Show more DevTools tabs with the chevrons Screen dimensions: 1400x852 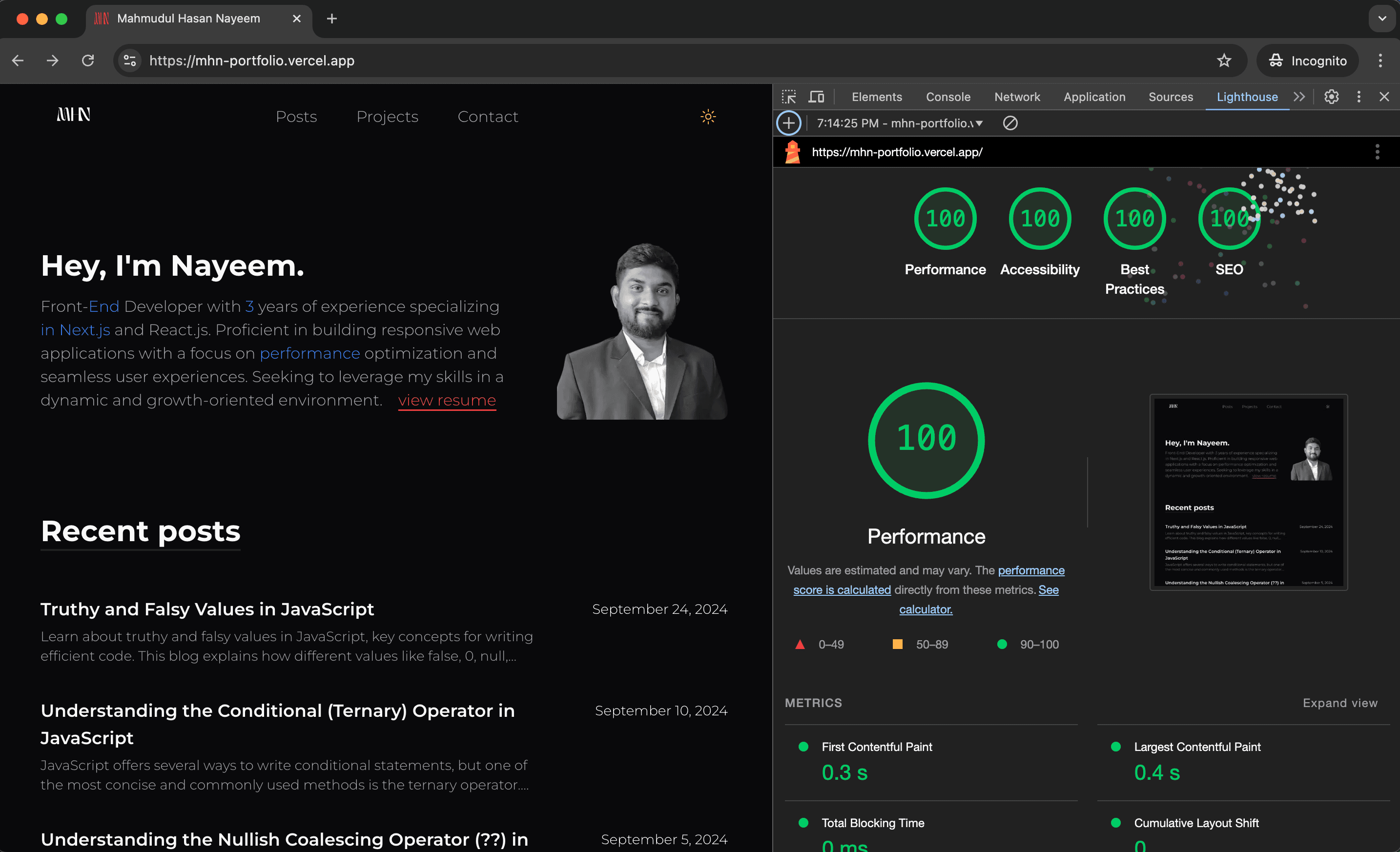point(1299,97)
